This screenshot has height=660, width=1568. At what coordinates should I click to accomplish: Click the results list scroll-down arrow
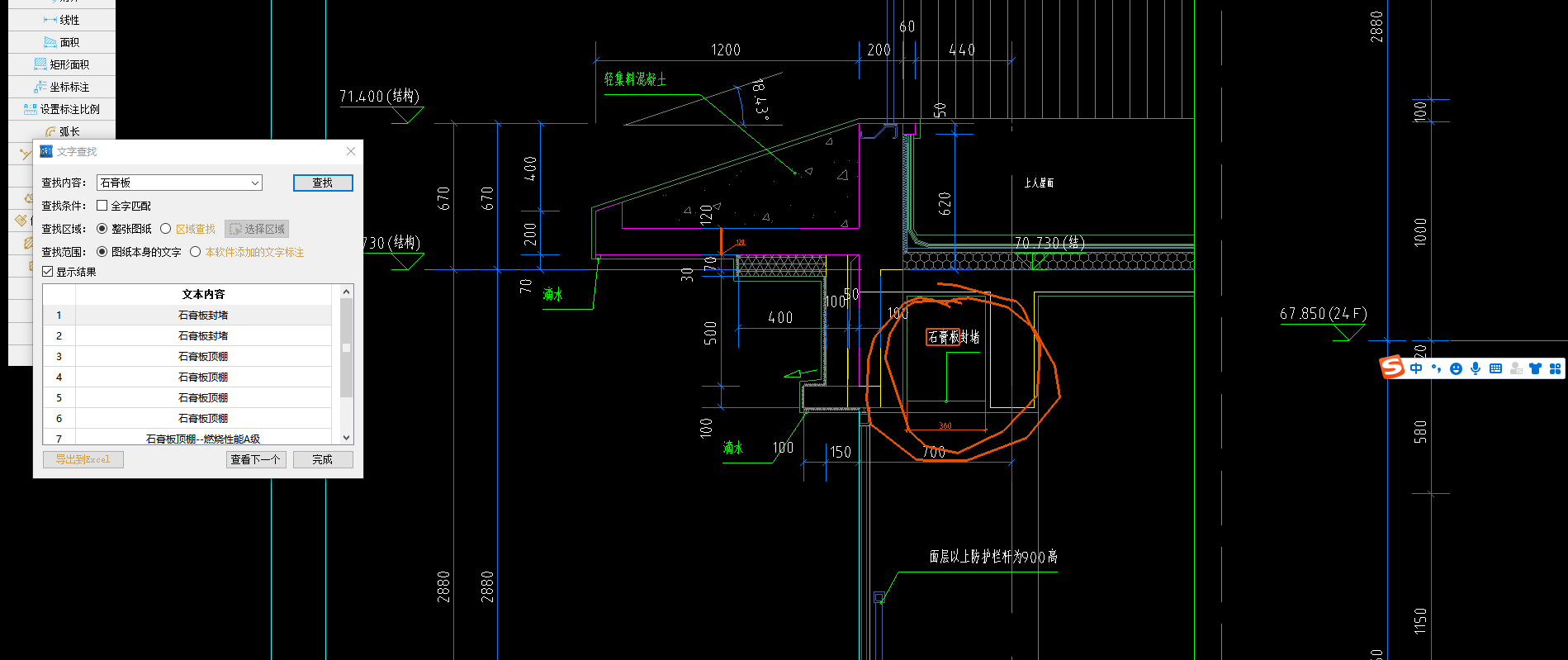(347, 438)
